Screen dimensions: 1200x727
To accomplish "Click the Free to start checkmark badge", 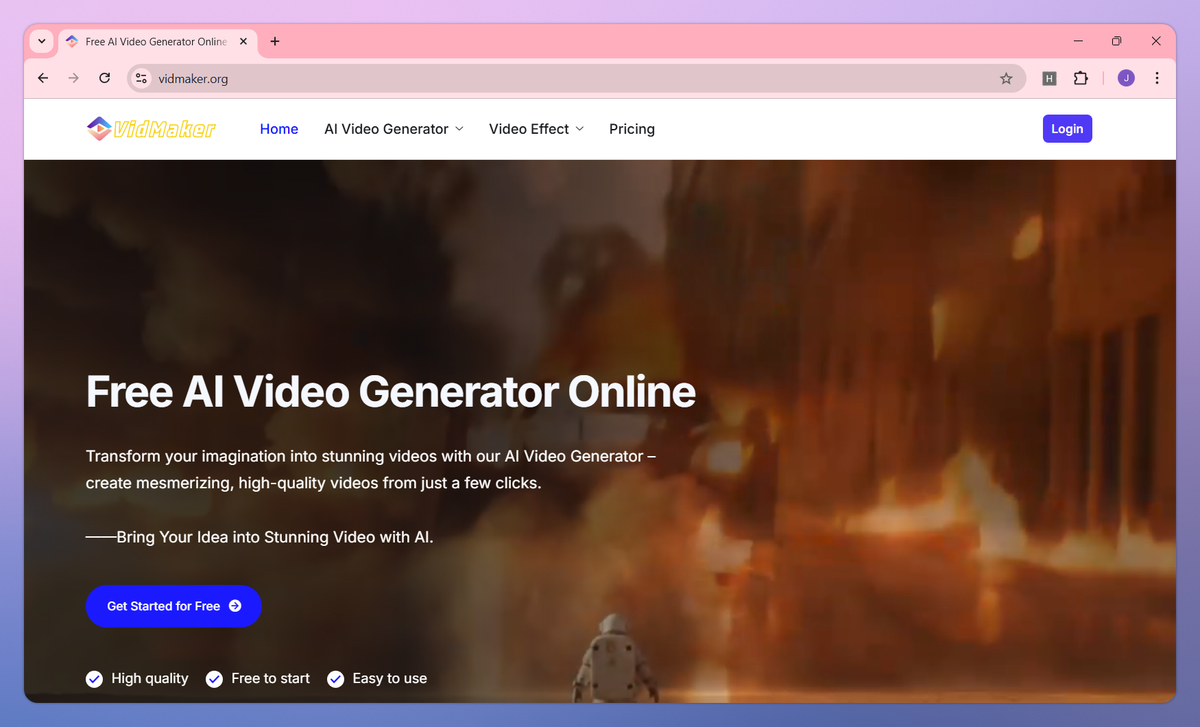I will tap(214, 678).
